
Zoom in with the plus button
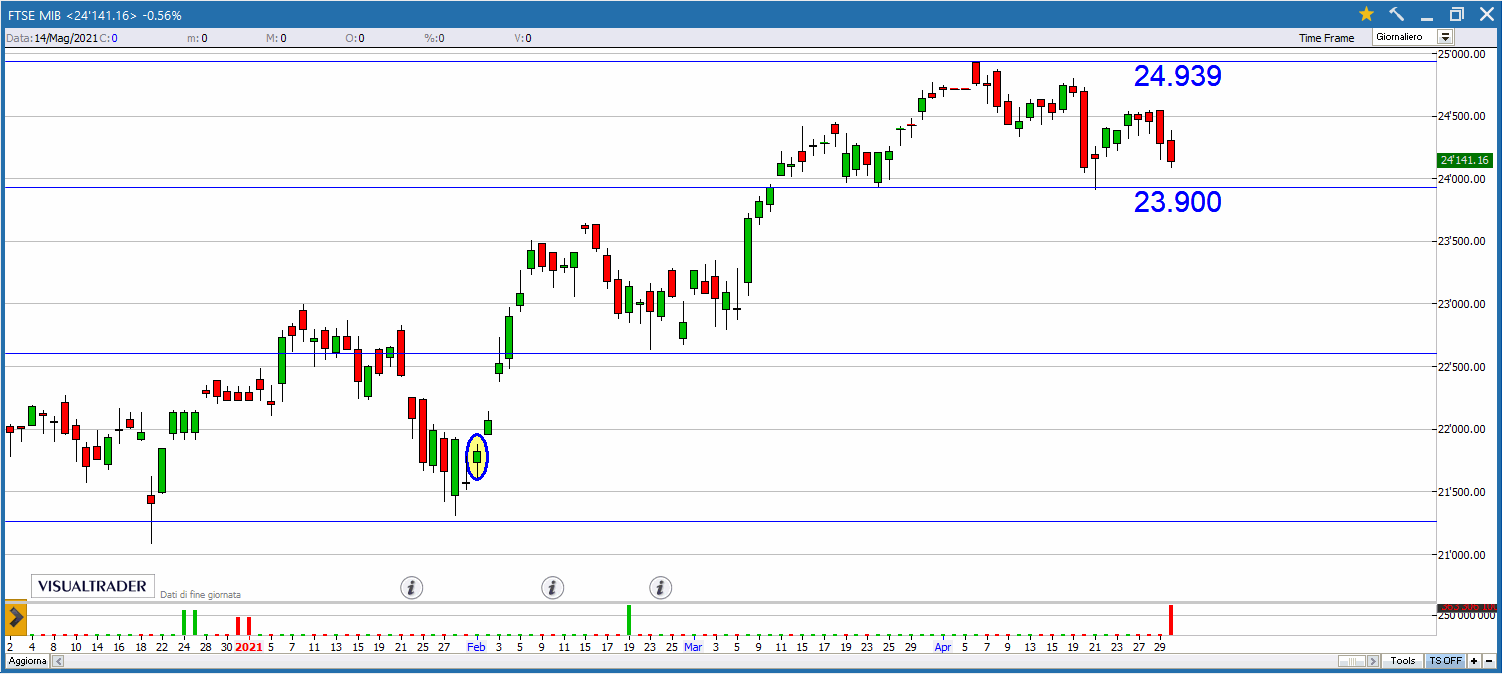point(1474,661)
